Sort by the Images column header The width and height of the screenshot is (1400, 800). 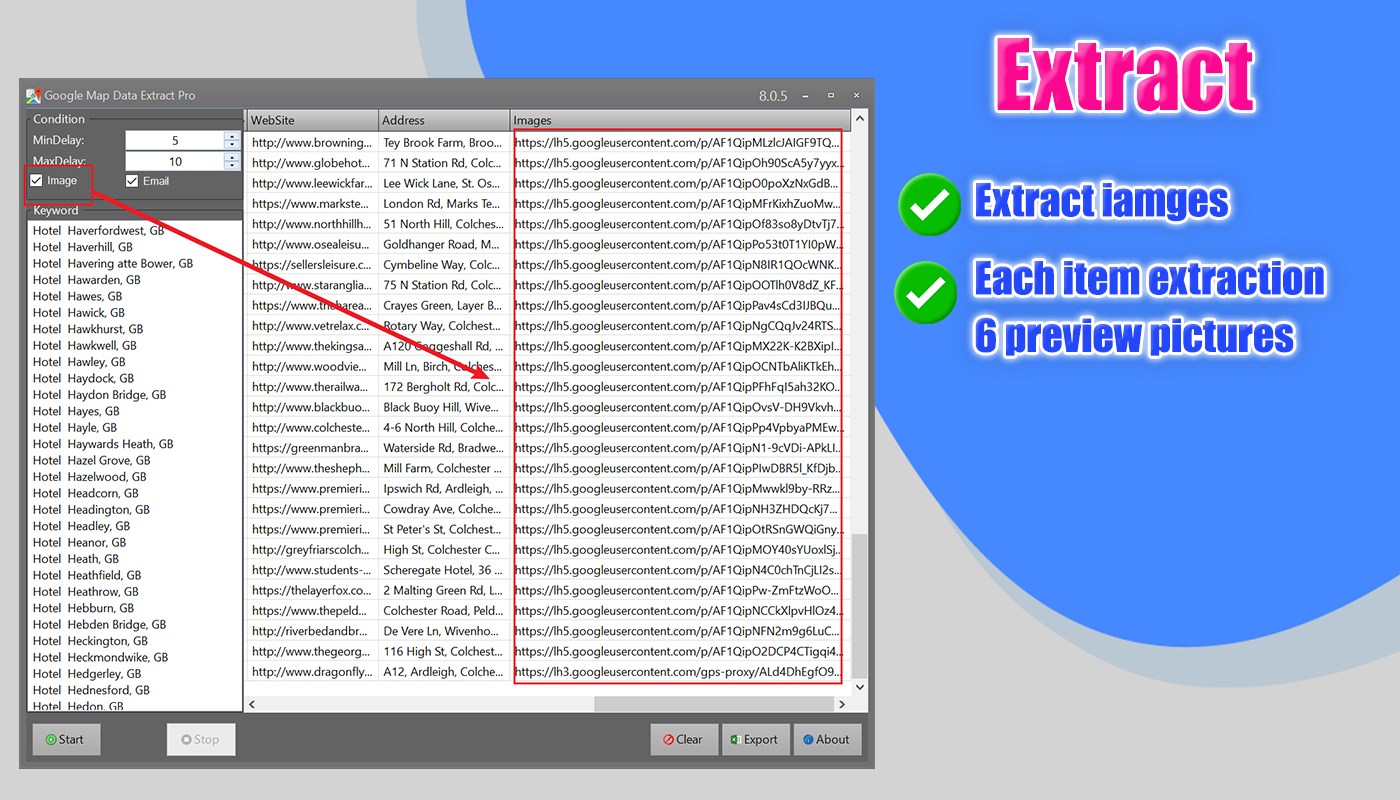tap(680, 120)
